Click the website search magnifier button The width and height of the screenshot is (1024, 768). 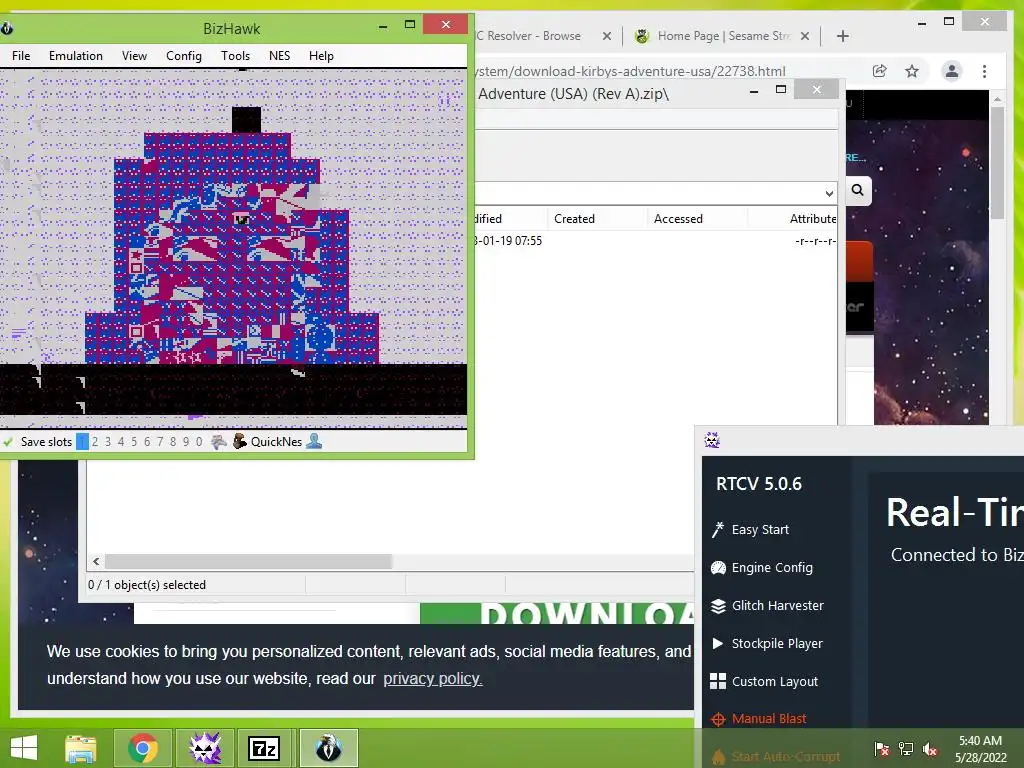pyautogui.click(x=857, y=190)
